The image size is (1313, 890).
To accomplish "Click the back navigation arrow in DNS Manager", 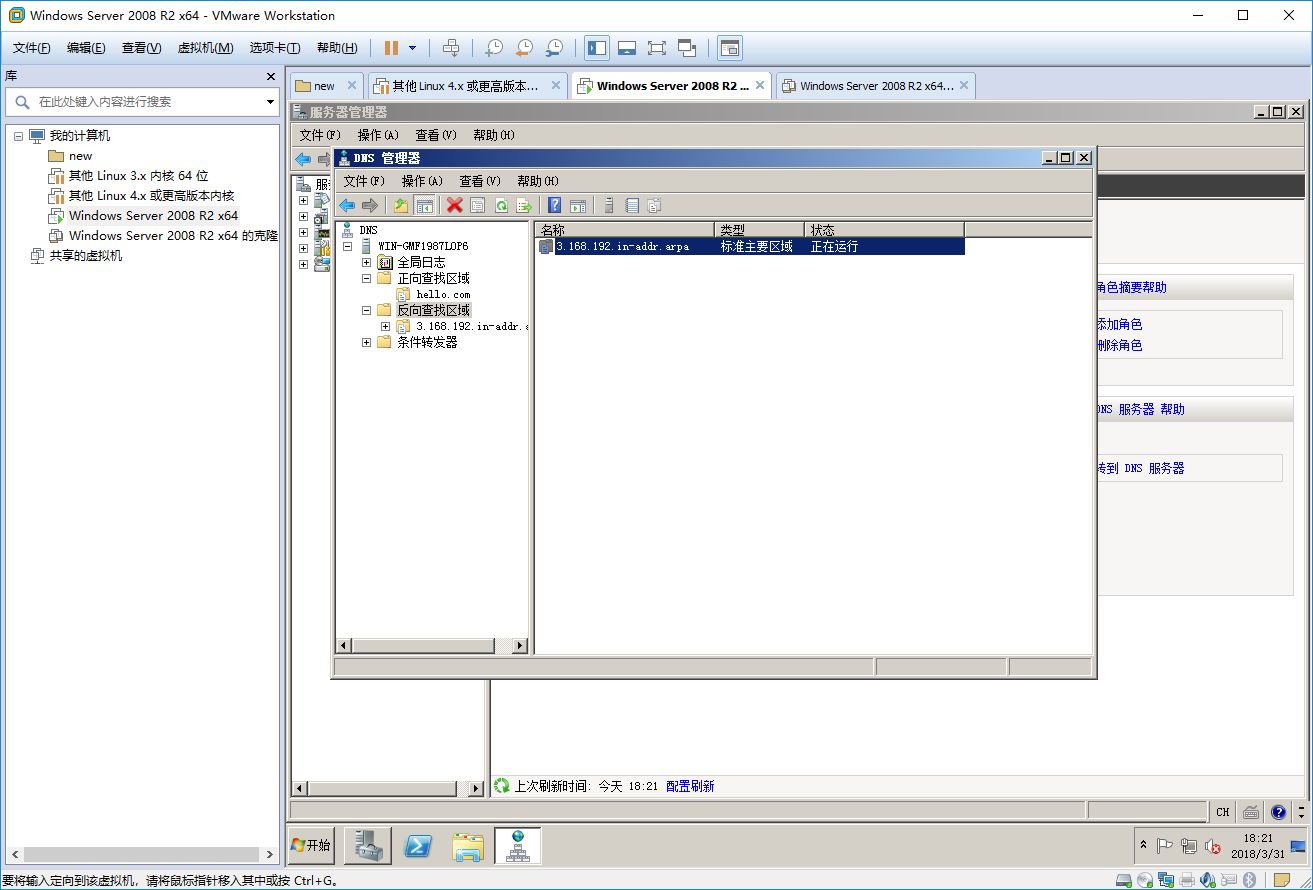I will (x=348, y=205).
